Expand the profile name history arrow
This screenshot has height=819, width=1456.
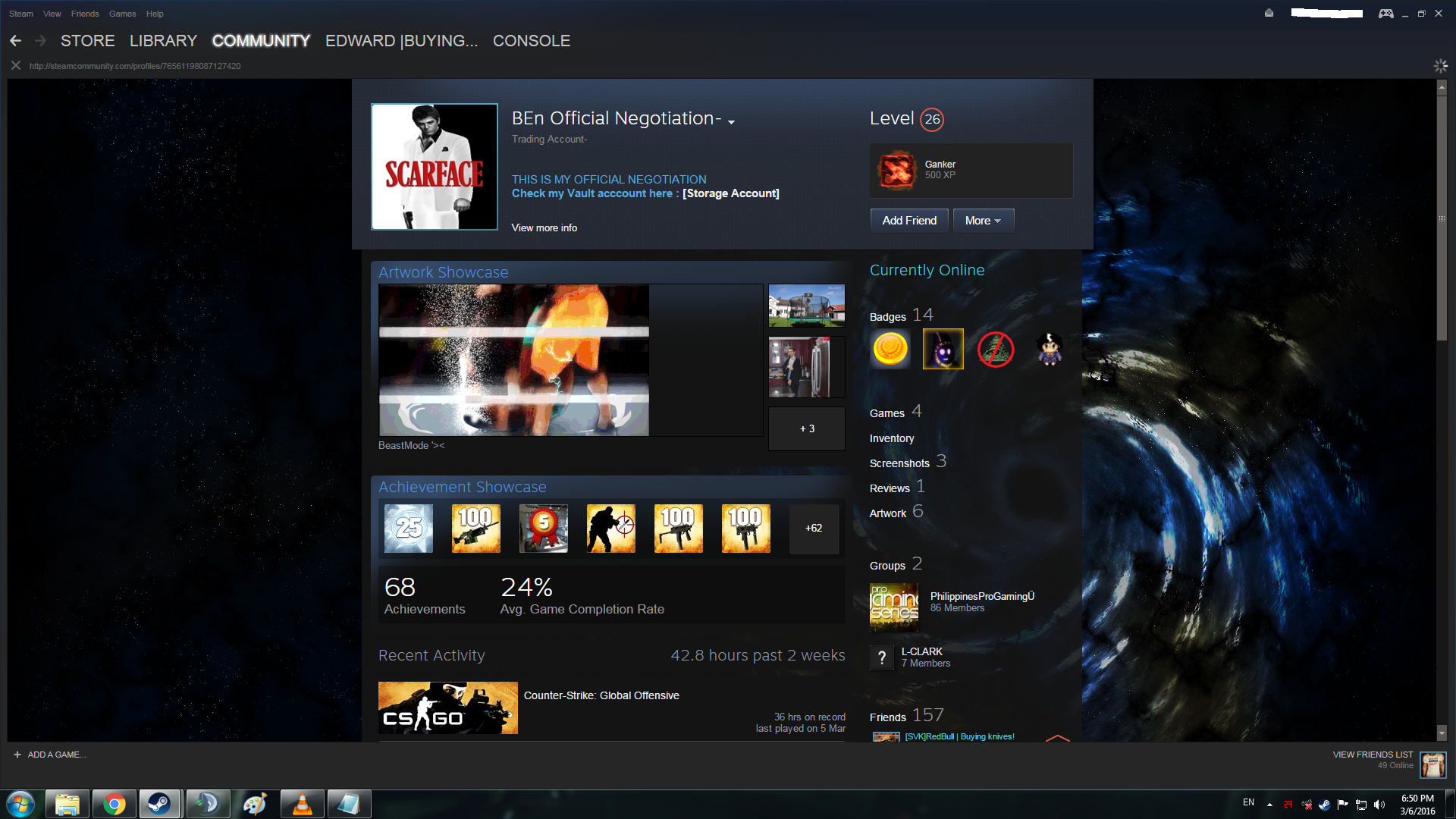coord(732,122)
